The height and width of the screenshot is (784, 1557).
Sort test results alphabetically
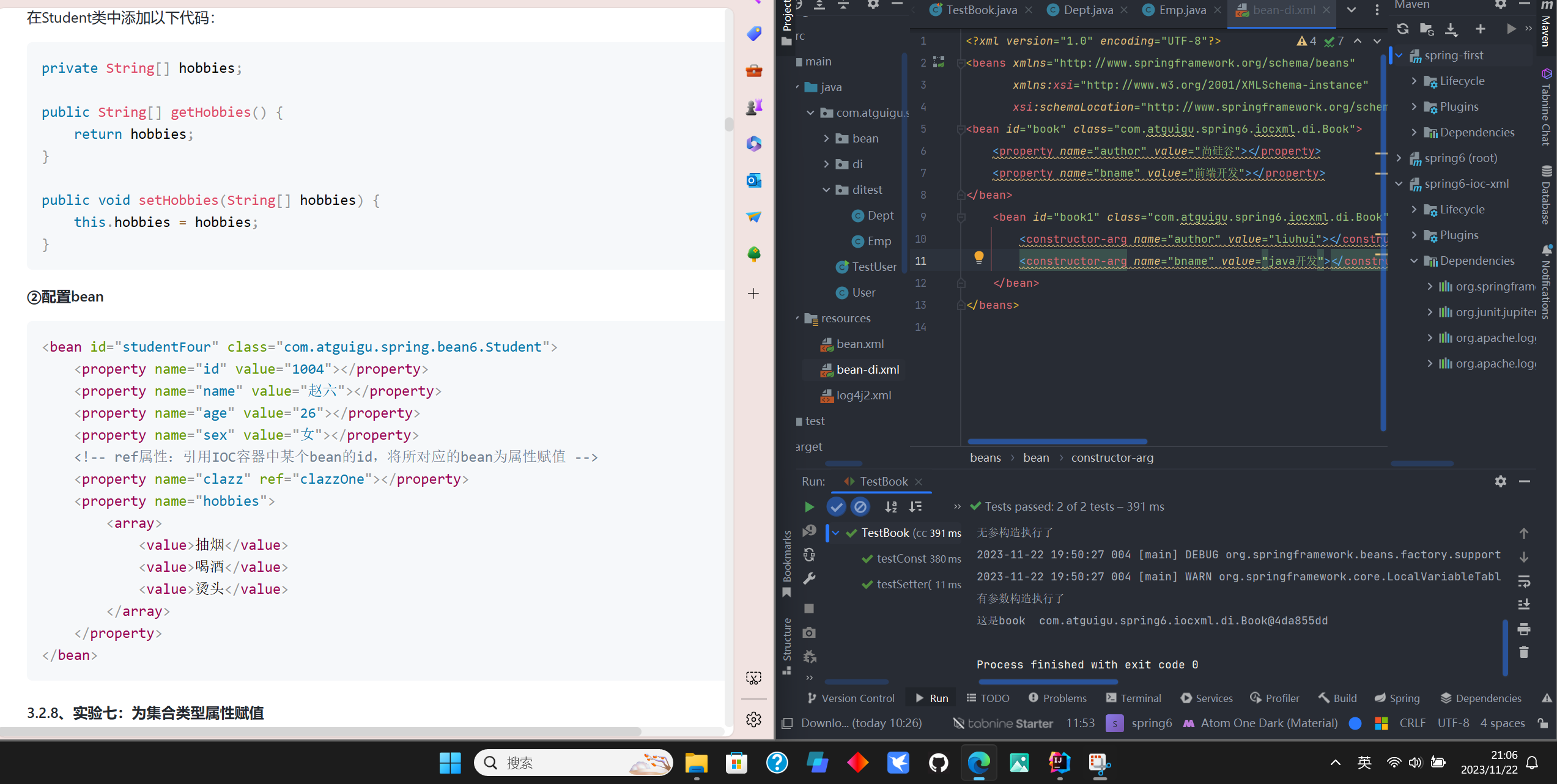click(891, 507)
